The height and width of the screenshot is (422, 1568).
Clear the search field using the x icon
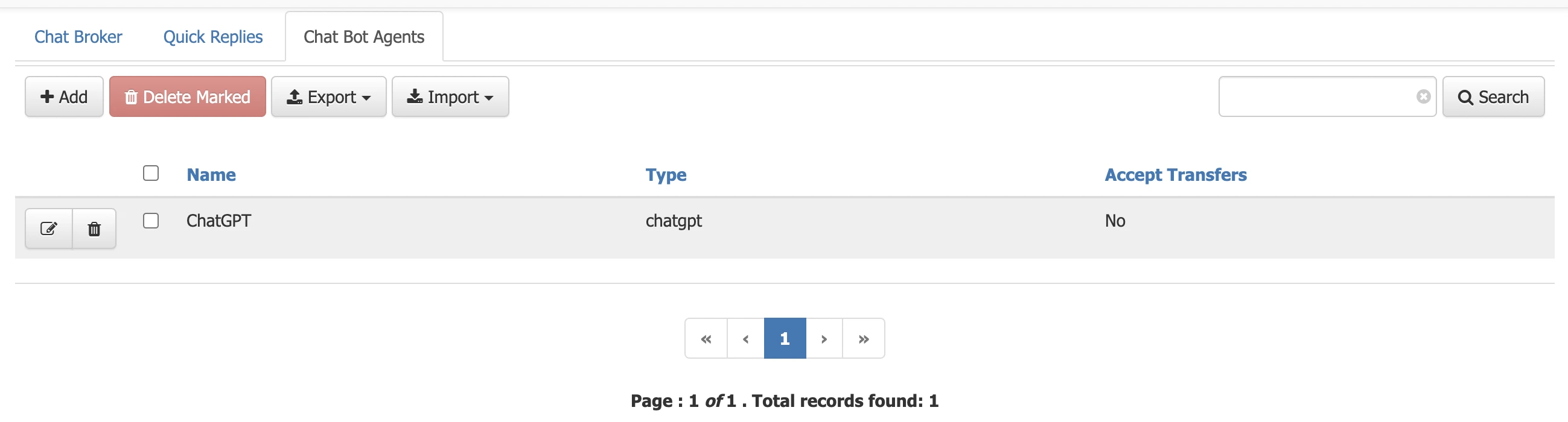[x=1423, y=95]
